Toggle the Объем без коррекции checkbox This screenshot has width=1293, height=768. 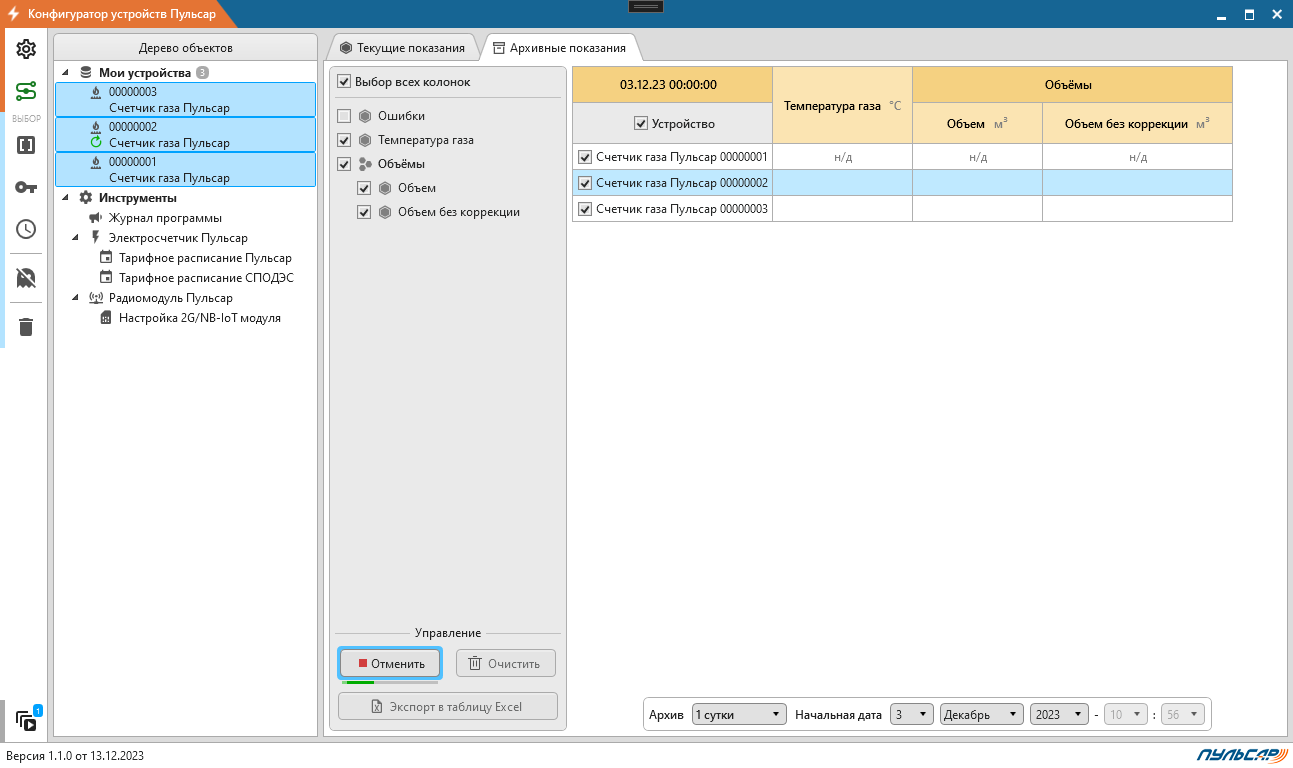click(365, 212)
